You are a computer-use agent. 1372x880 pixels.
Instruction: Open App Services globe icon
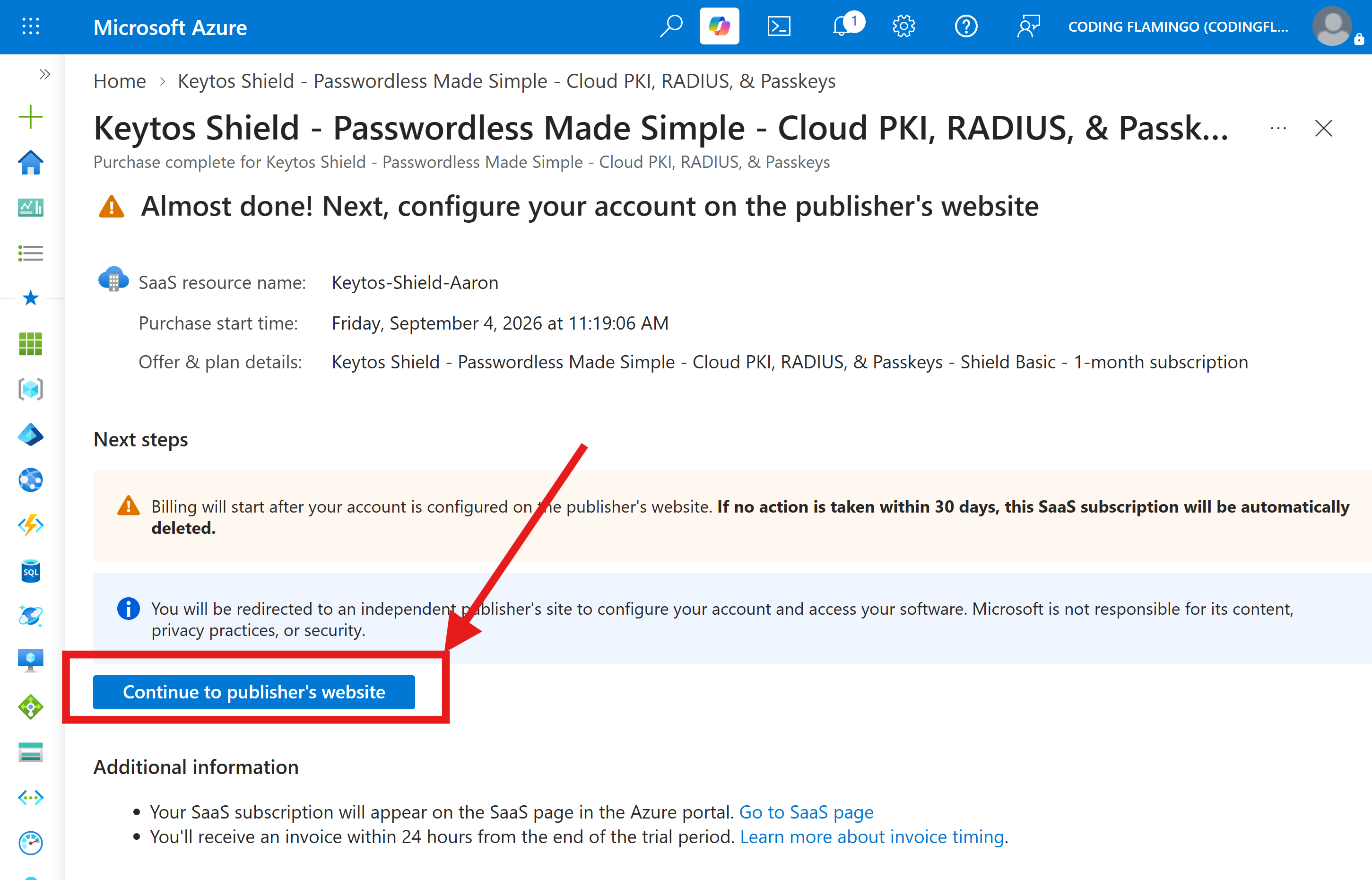pyautogui.click(x=30, y=480)
